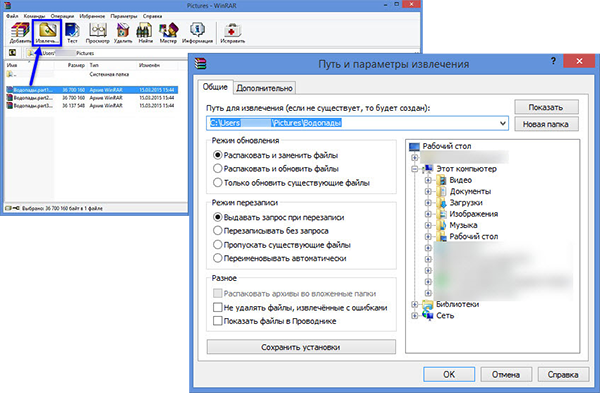
Task: Click the Исправить (Repair) toolbar icon
Action: click(232, 33)
